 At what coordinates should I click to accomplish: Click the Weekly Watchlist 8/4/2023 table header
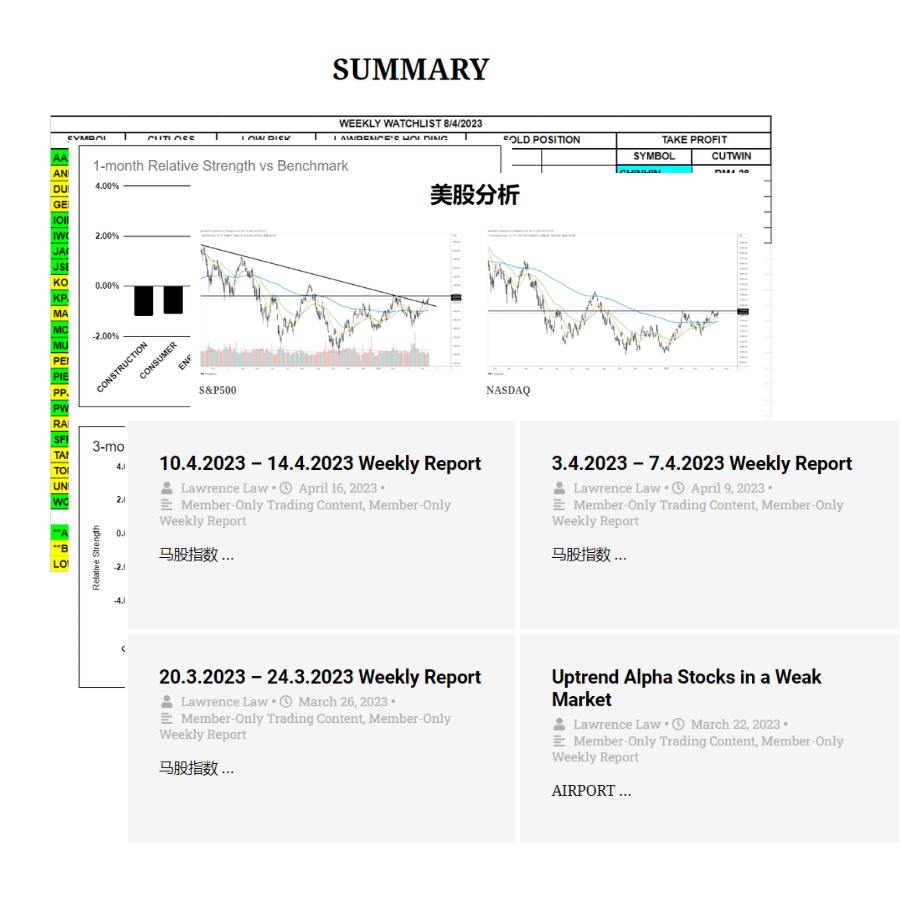pyautogui.click(x=410, y=123)
